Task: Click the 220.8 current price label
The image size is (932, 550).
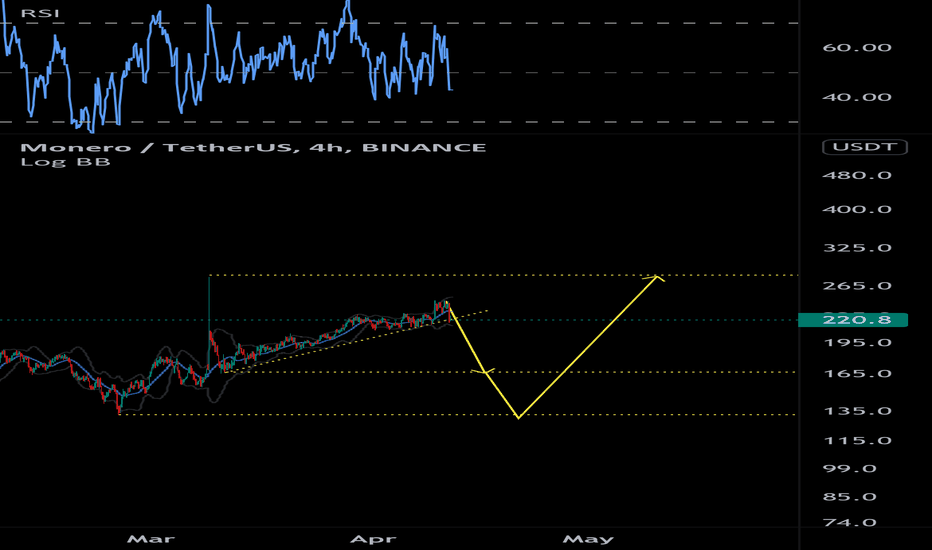Action: click(x=853, y=320)
